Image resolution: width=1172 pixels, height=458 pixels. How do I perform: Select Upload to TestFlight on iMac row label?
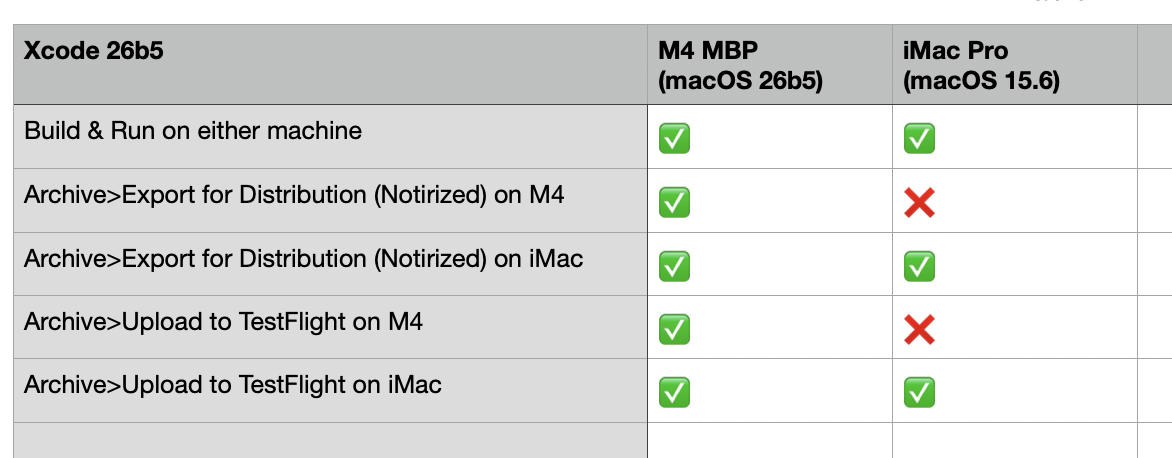[330, 391]
